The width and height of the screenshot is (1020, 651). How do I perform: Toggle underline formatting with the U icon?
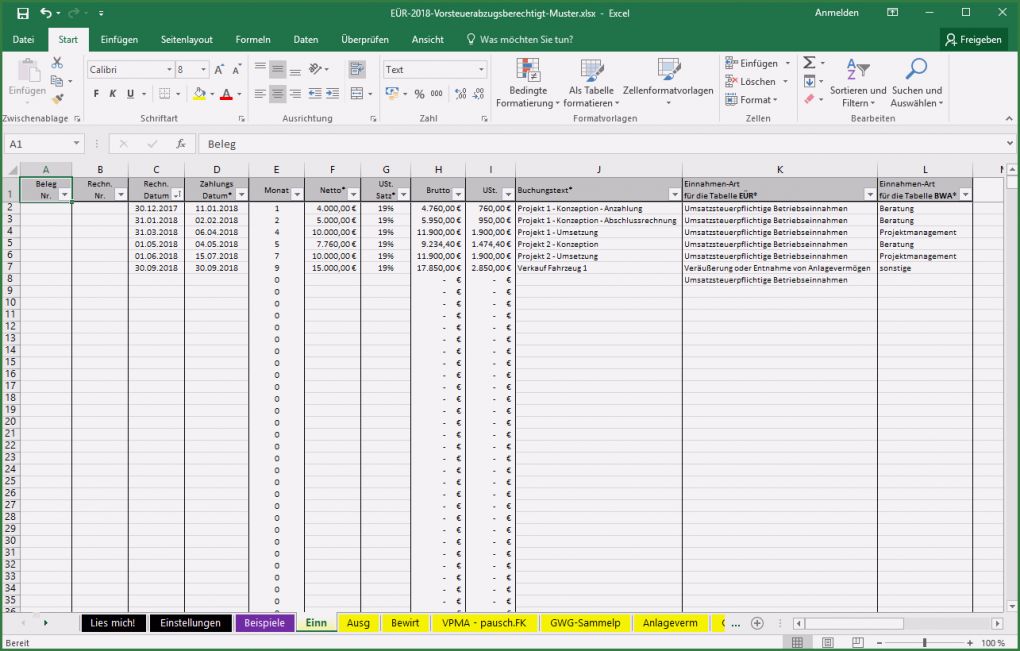129,93
